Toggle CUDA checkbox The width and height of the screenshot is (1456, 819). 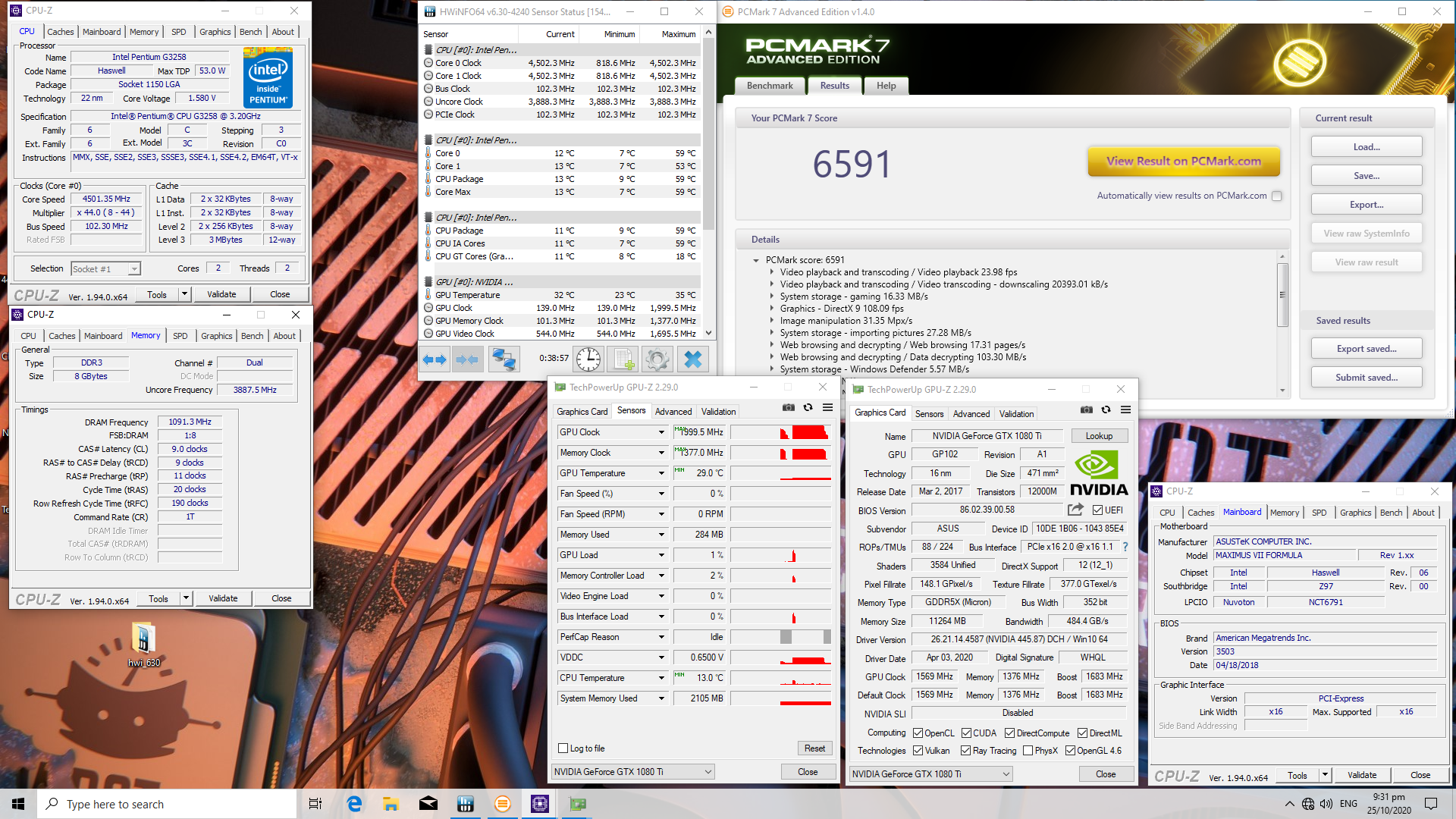(x=966, y=733)
